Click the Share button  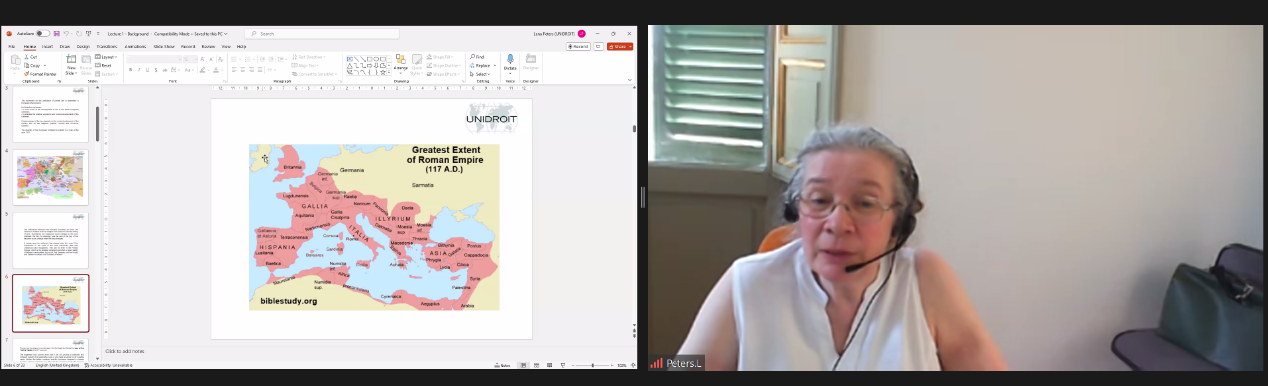(620, 46)
